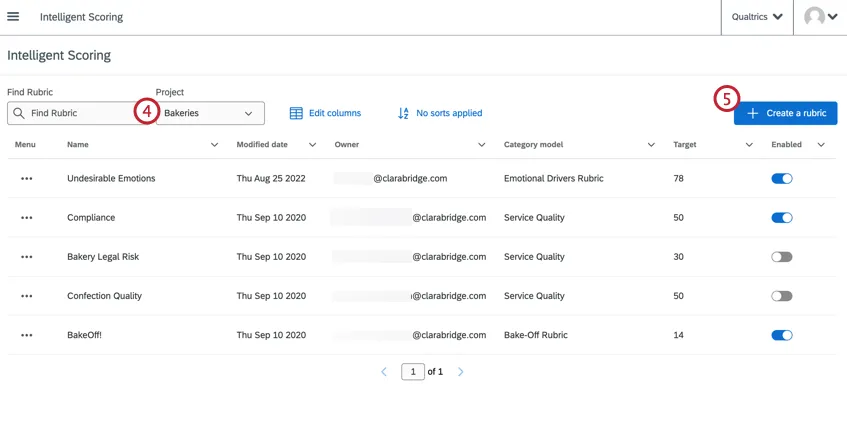Open the hamburger navigation menu

click(13, 17)
